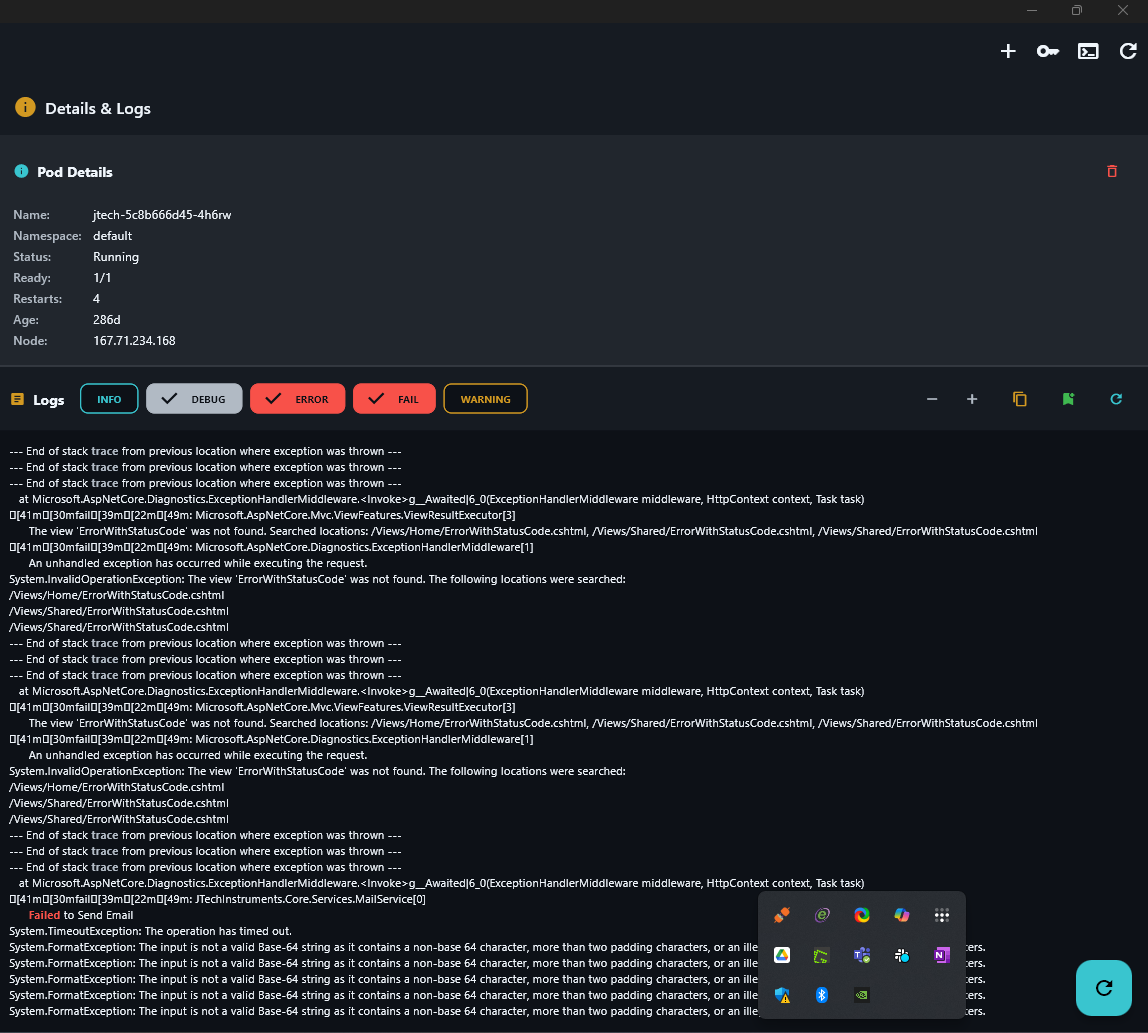Open Slack from the system tray popup
The image size is (1148, 1033).
(x=901, y=955)
